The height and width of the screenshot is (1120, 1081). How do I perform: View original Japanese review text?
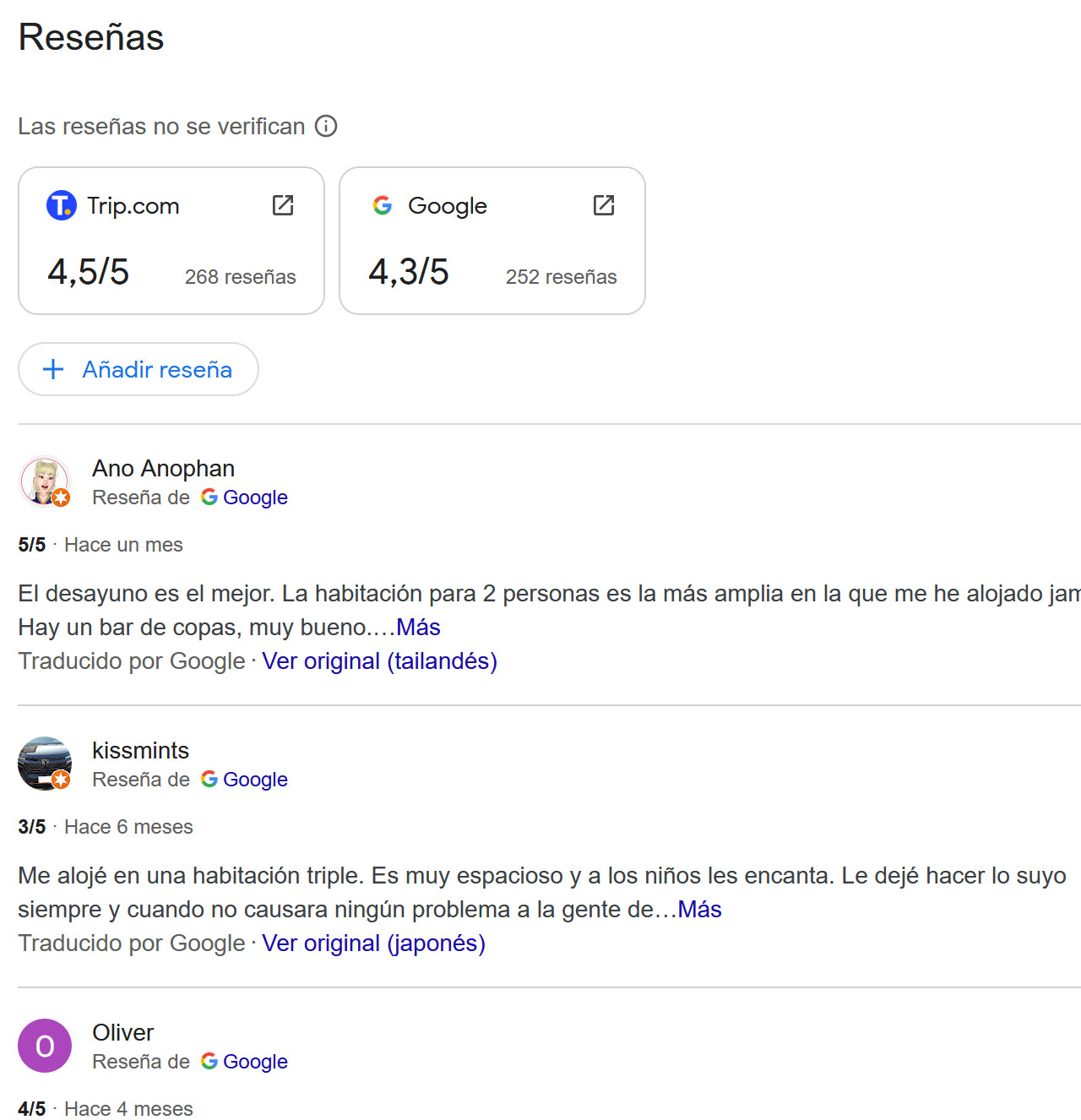point(373,943)
